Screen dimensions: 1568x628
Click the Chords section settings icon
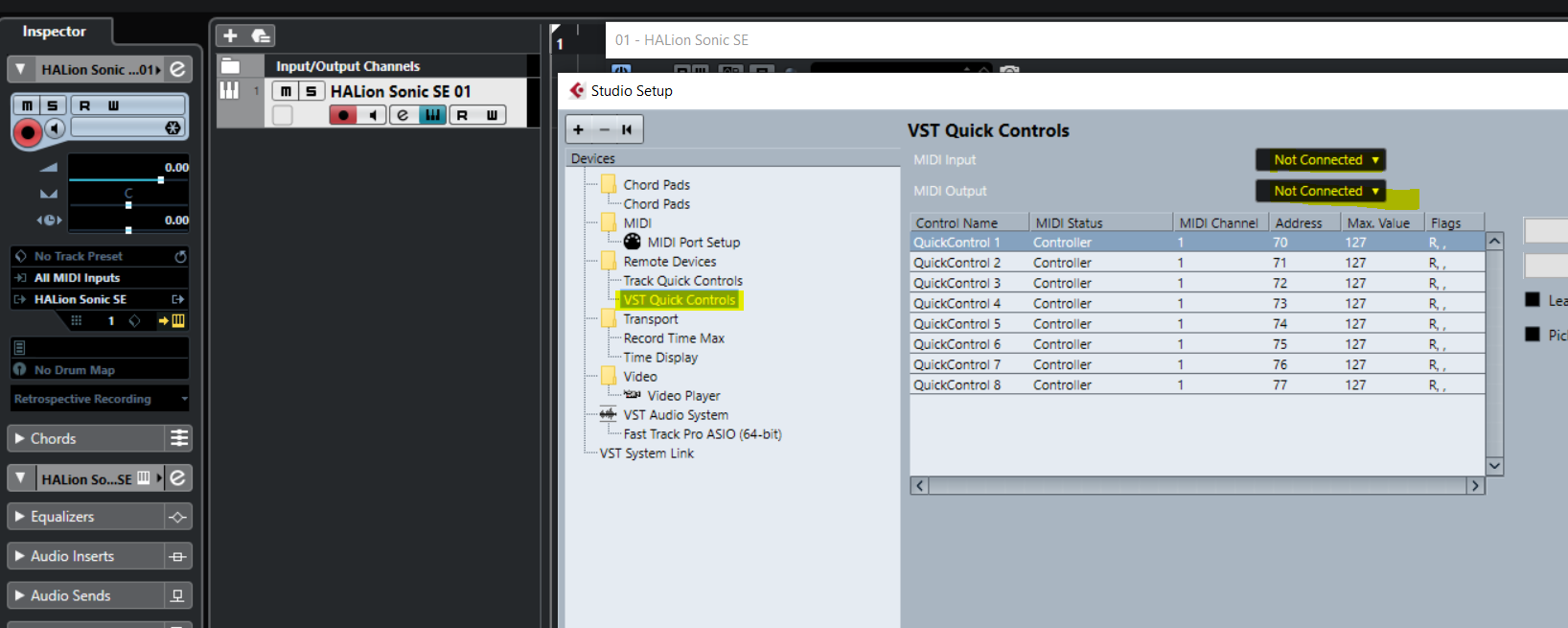[178, 438]
